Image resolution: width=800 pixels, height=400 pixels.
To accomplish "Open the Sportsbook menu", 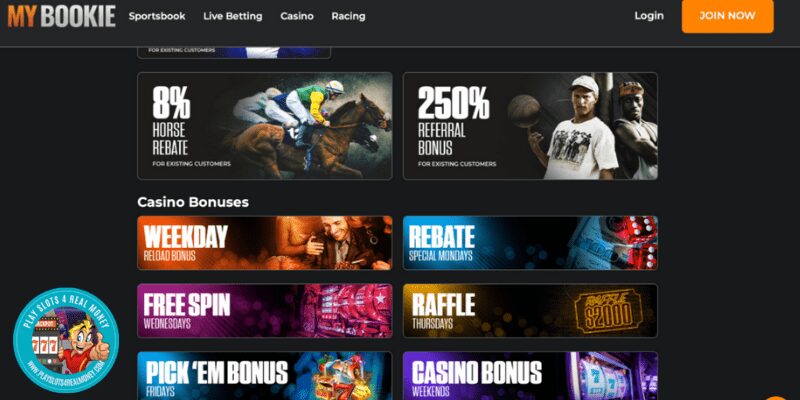I will pyautogui.click(x=157, y=16).
